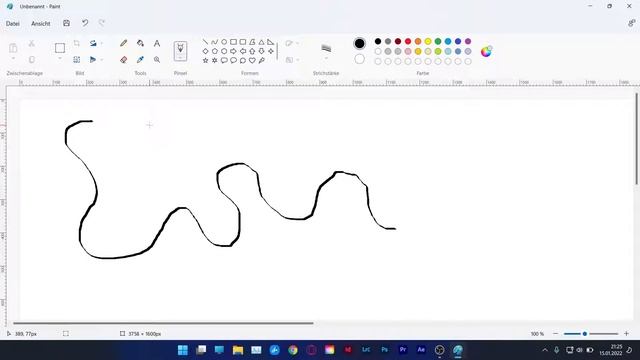
Task: Show hidden system tray icons chevron
Action: 545,350
